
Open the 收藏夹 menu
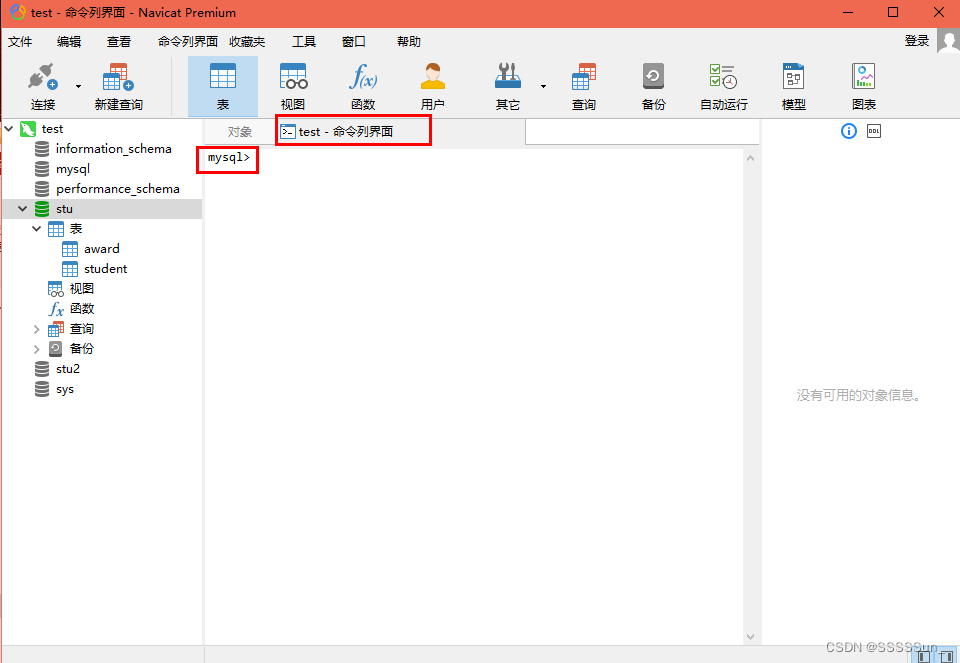tap(247, 42)
